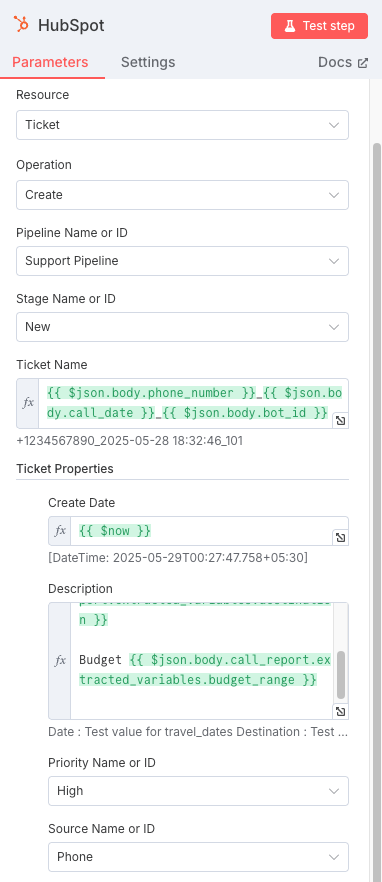This screenshot has height=882, width=382.
Task: Click the Priority Name or ID label
Action: [102, 763]
